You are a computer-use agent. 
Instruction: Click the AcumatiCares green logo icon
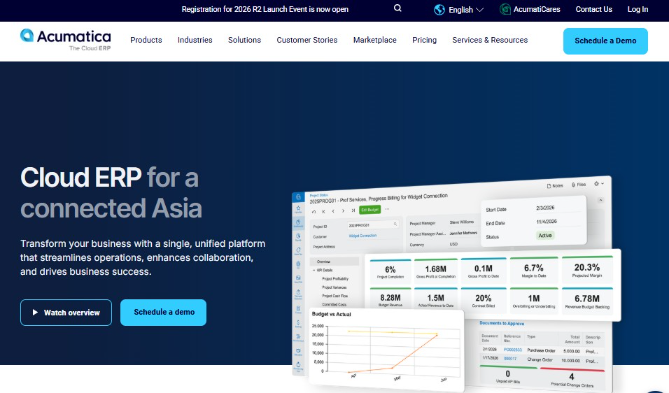tap(505, 9)
